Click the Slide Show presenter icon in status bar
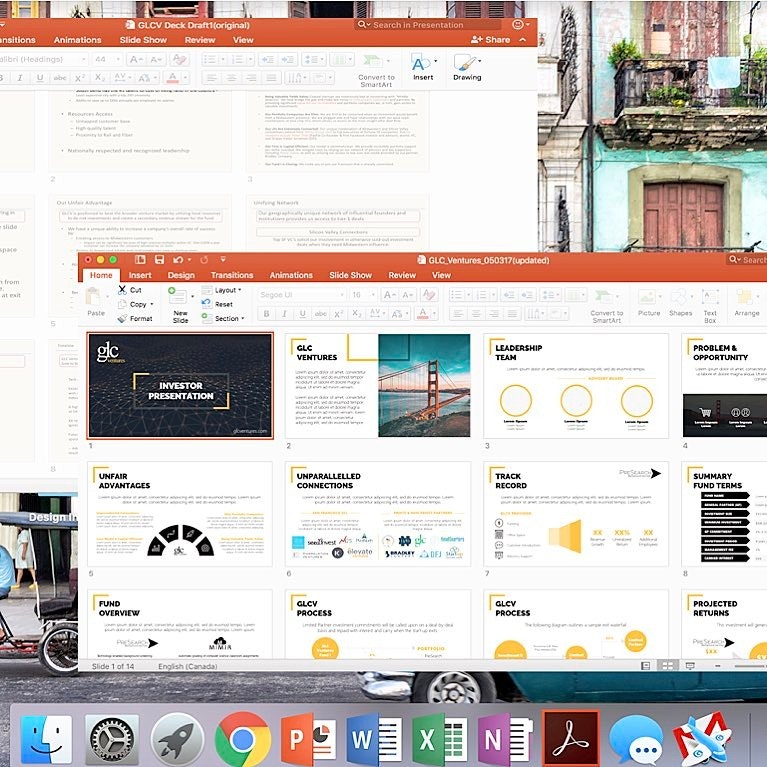The image size is (767, 767). (x=690, y=665)
